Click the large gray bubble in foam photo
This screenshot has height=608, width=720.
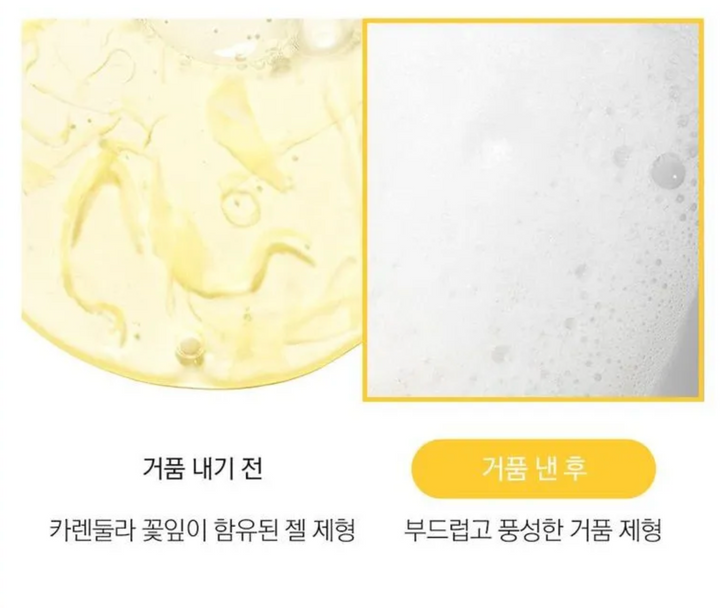pyautogui.click(x=668, y=172)
